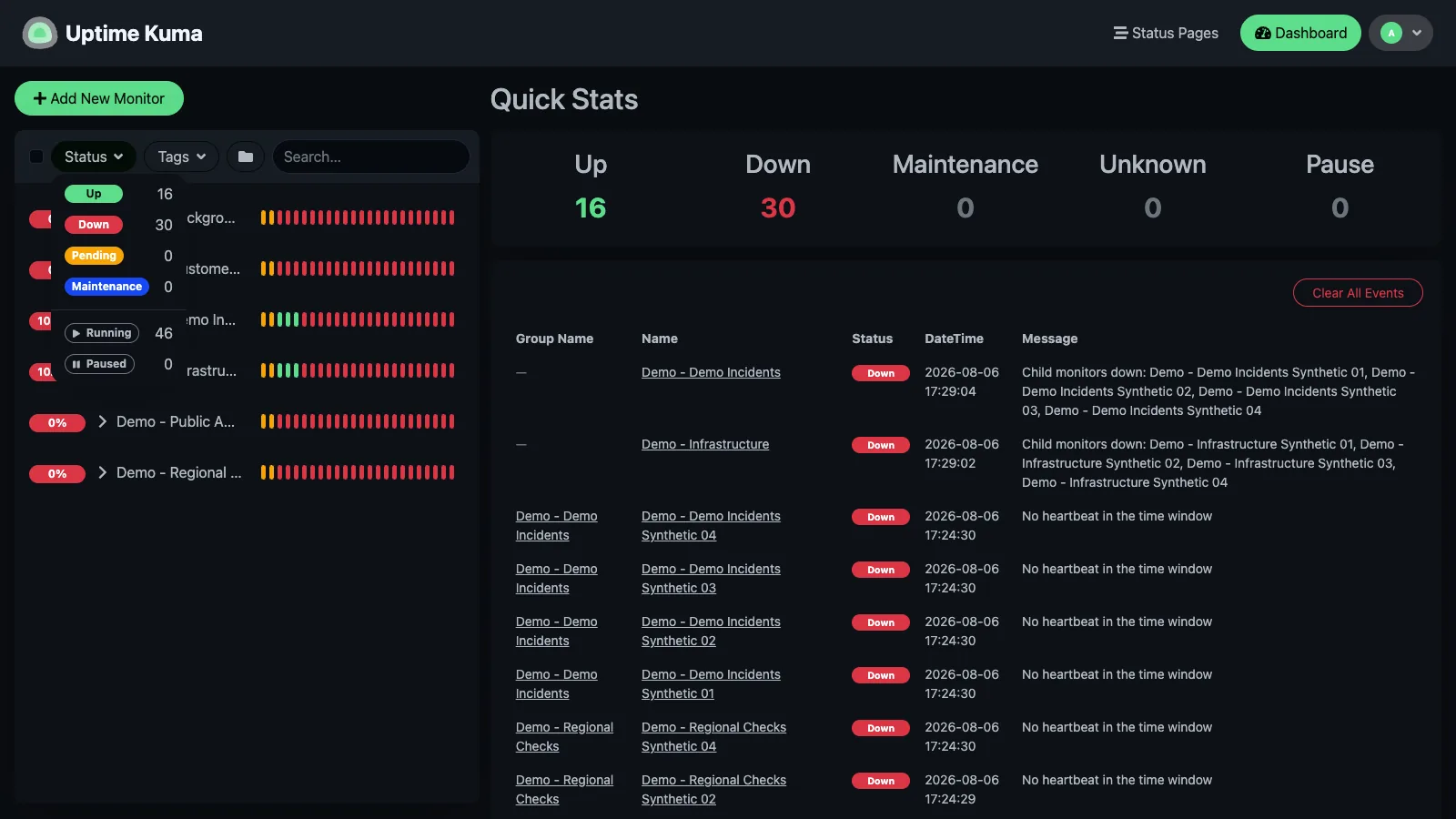Open Demo - Regional Checks group link at 17:24:30
Image resolution: width=1456 pixels, height=819 pixels.
pos(564,737)
